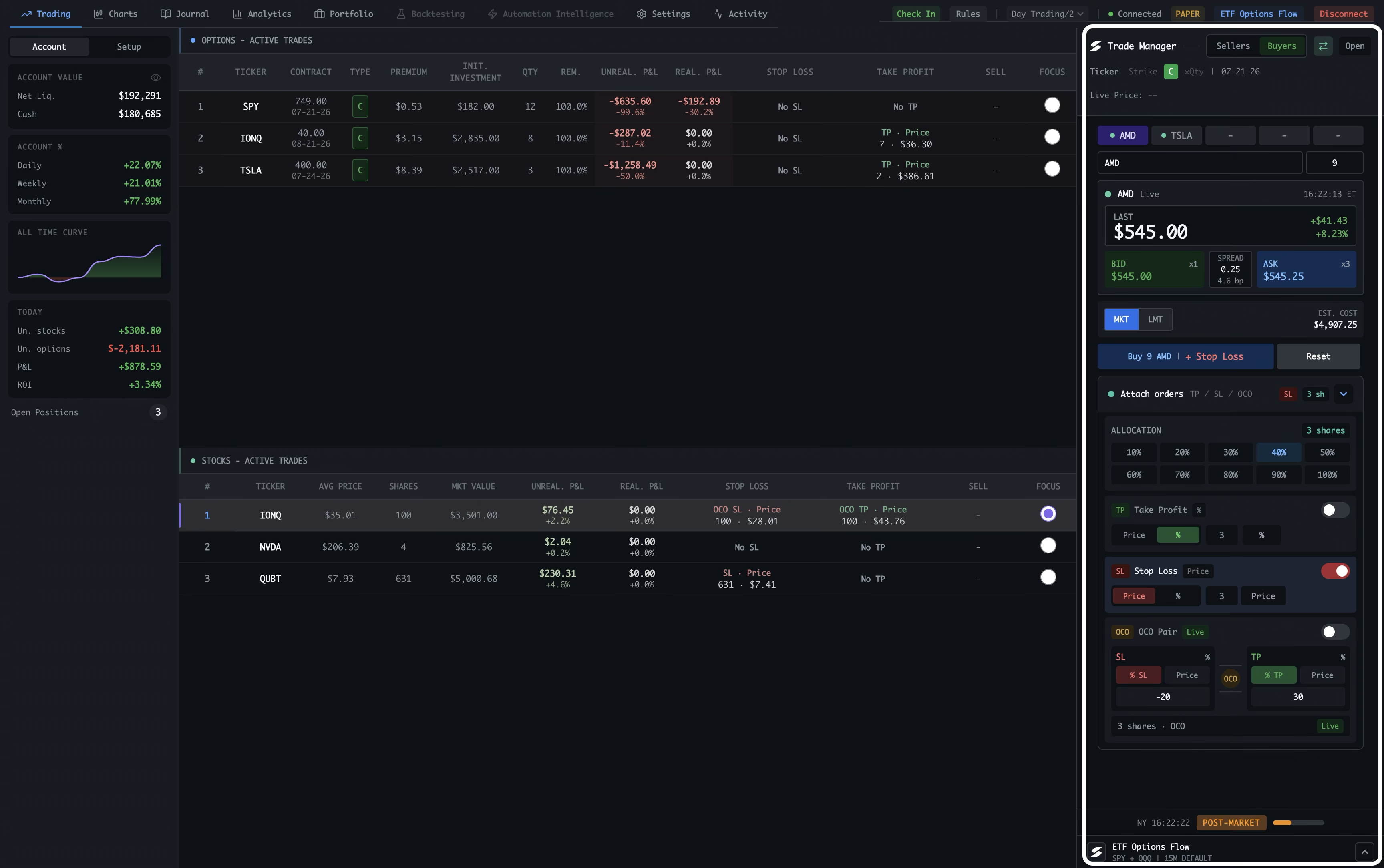
Task: Select focus radio for IONQ option
Action: coord(1052,137)
